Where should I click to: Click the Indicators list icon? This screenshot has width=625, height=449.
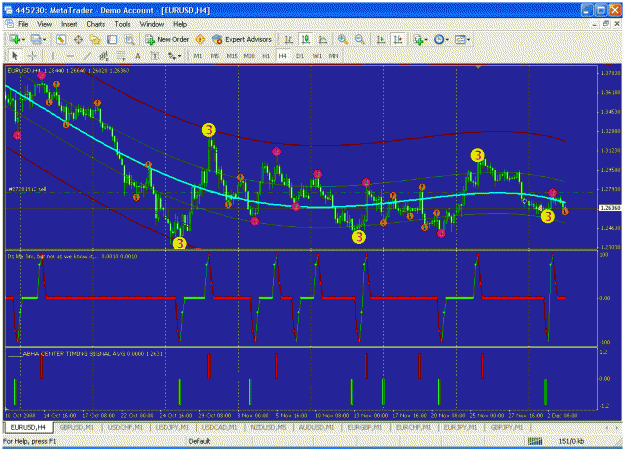coord(418,39)
